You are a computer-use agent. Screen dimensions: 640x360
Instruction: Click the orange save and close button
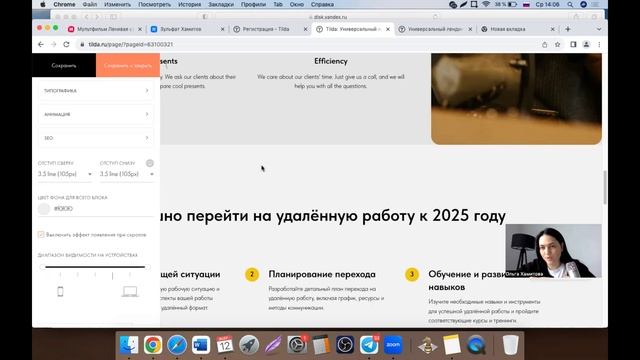click(128, 65)
